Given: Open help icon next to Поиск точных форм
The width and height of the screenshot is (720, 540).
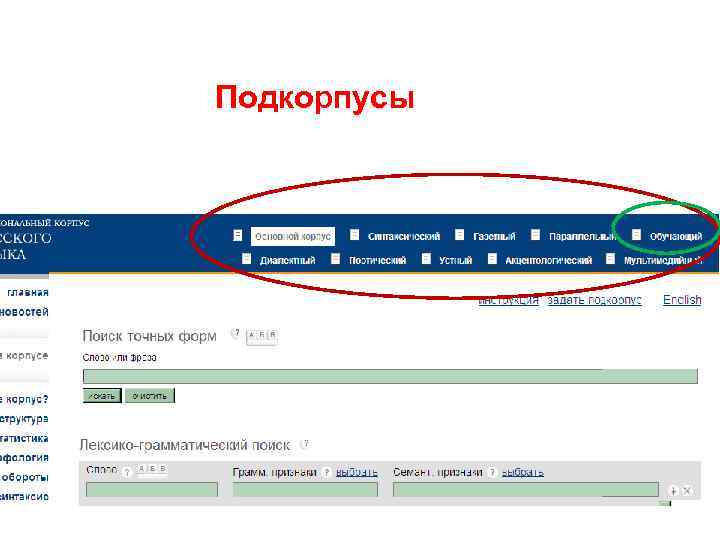Looking at the screenshot, I should (236, 333).
